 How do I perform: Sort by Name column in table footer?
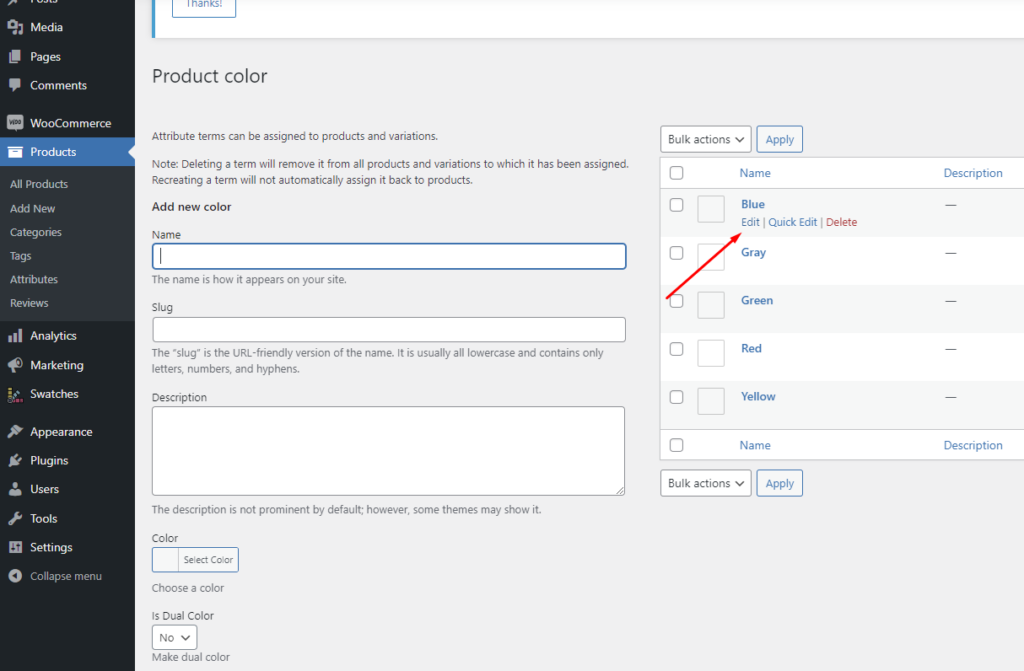(x=755, y=445)
